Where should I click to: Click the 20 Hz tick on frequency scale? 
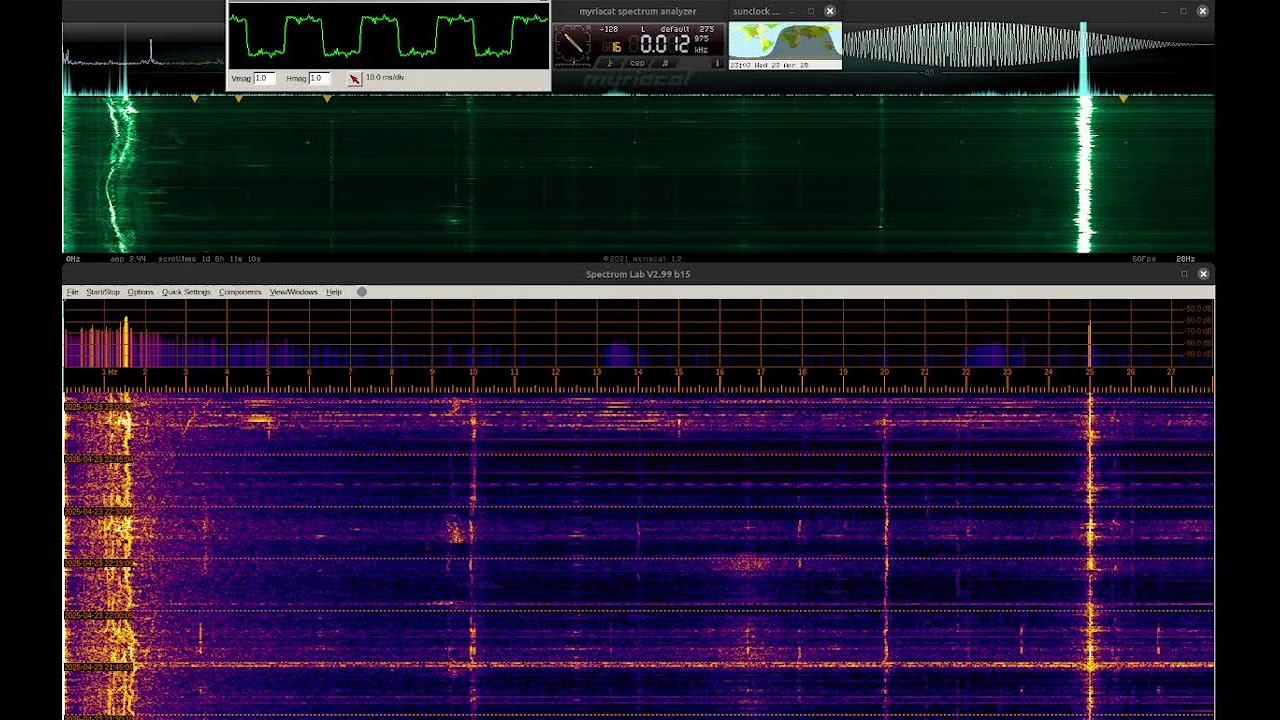pyautogui.click(x=884, y=372)
